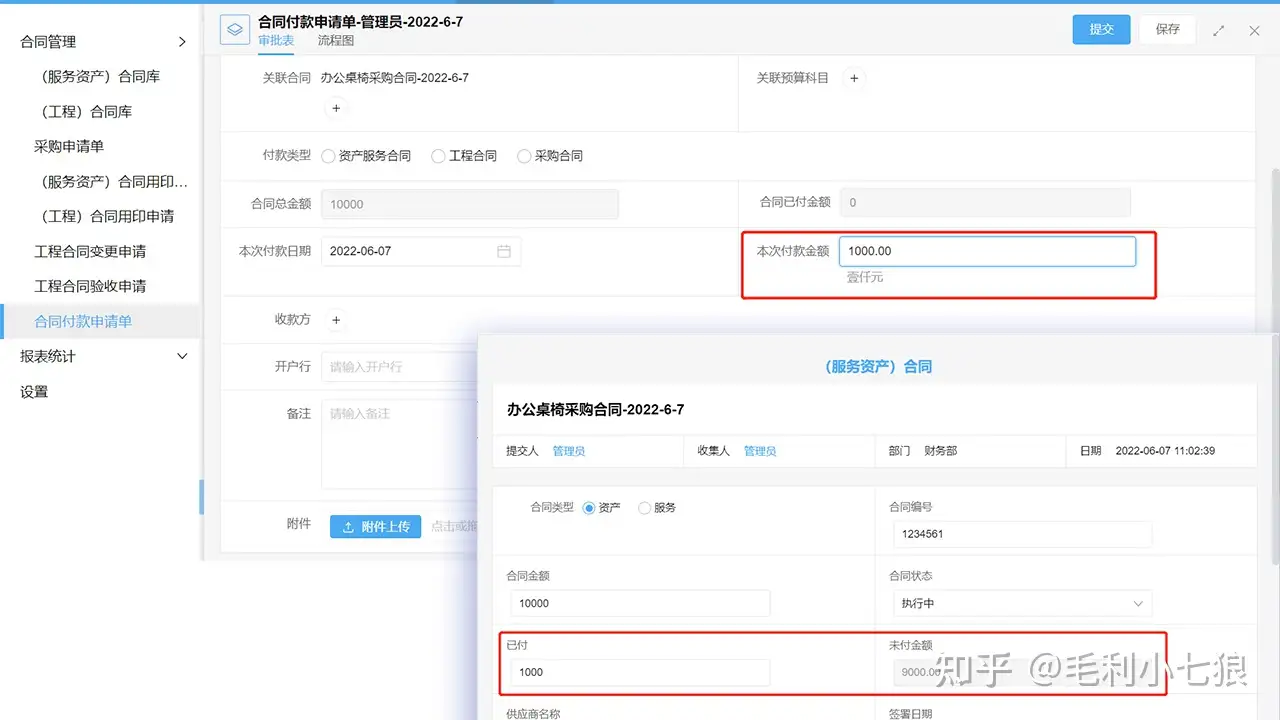Click the 本次付款日期 date field

[421, 251]
